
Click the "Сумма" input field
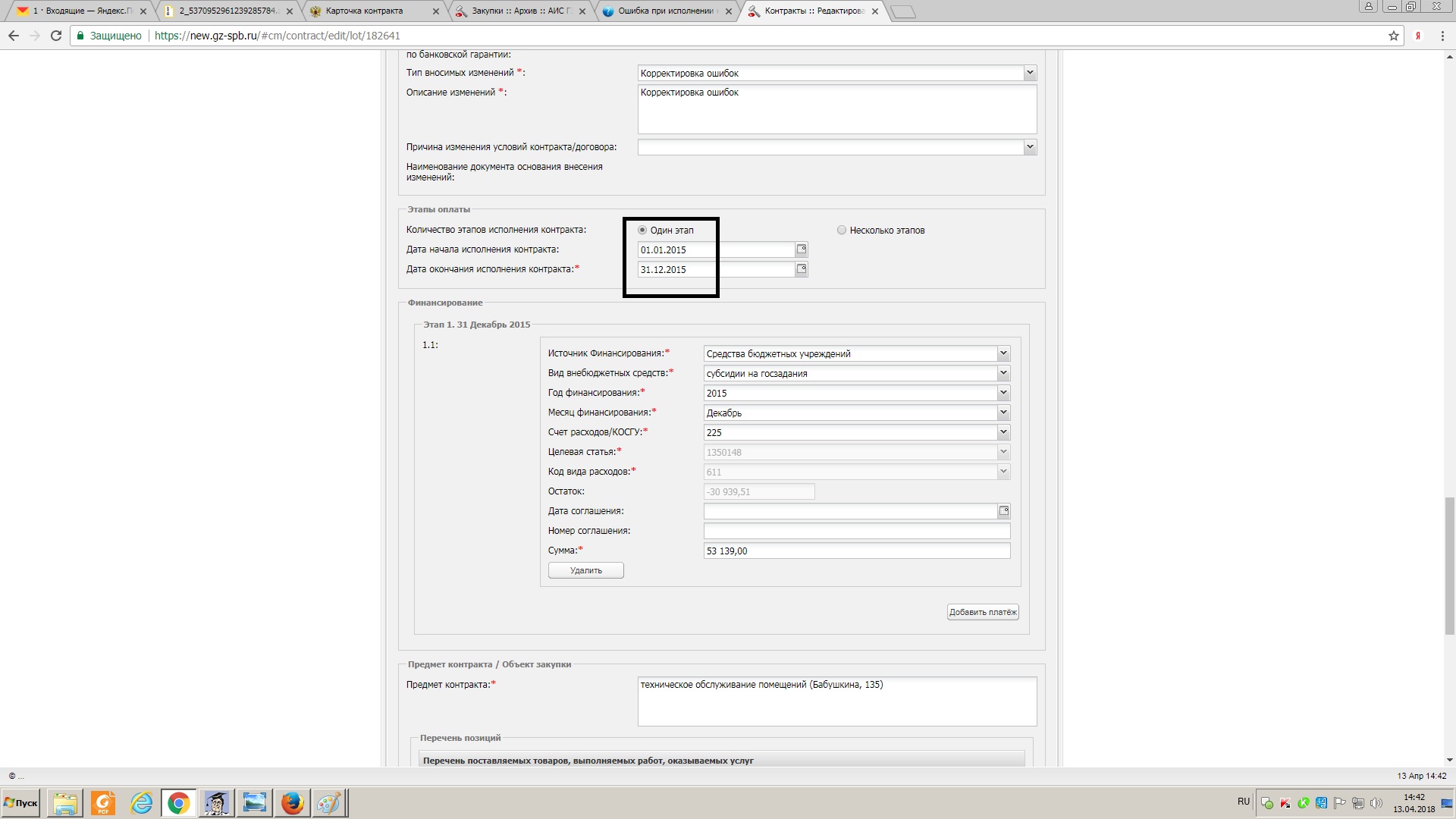point(856,551)
